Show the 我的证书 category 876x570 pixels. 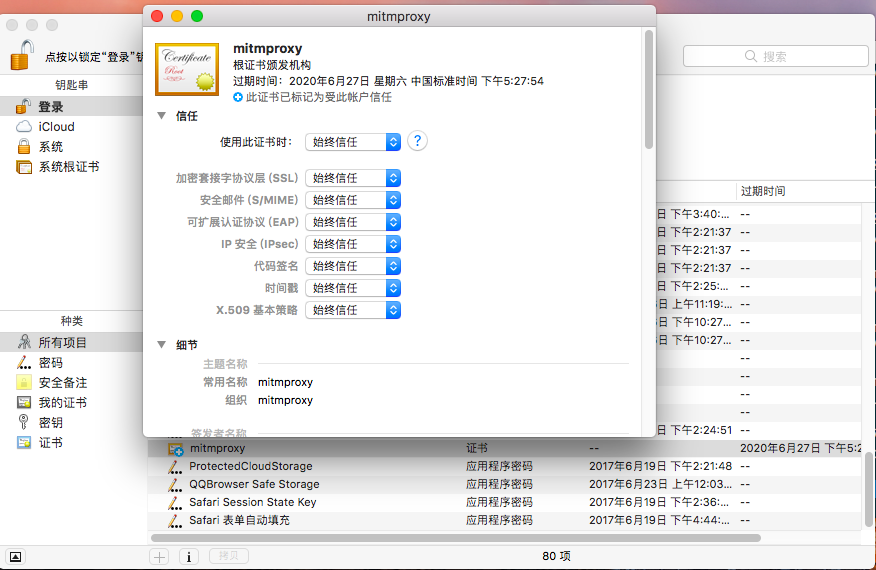(72, 402)
